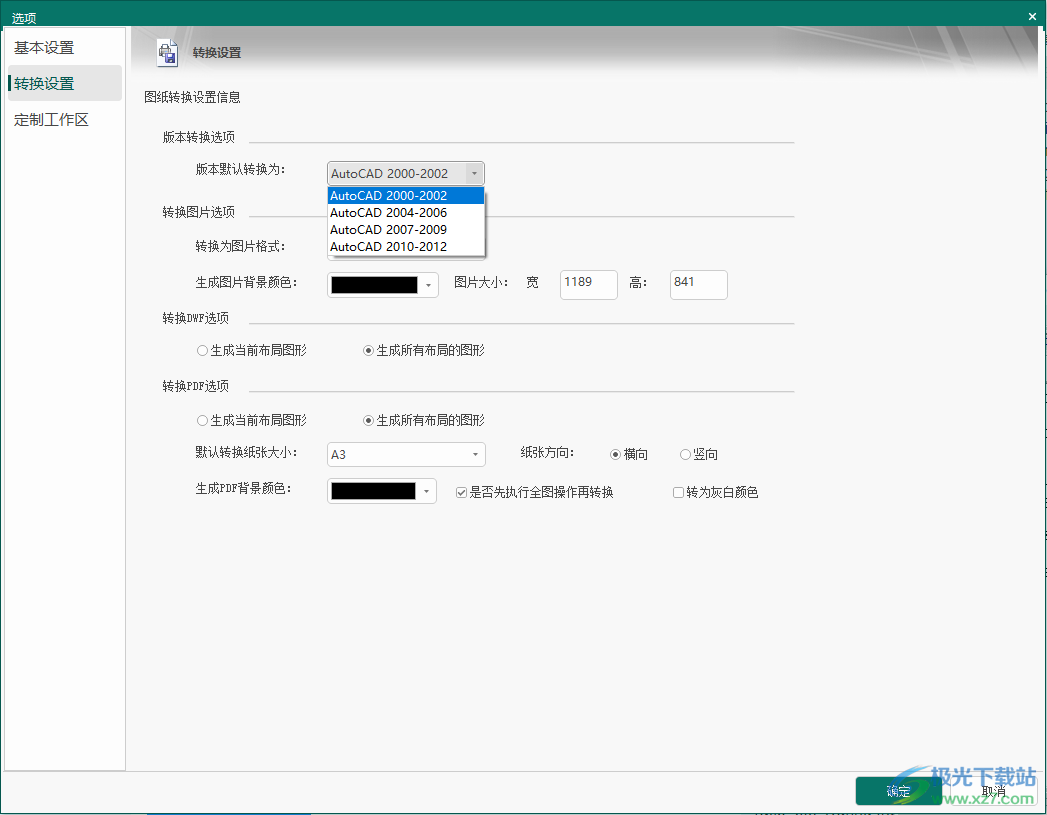The width and height of the screenshot is (1047, 815).
Task: Close the options dialog window
Action: point(1032,17)
